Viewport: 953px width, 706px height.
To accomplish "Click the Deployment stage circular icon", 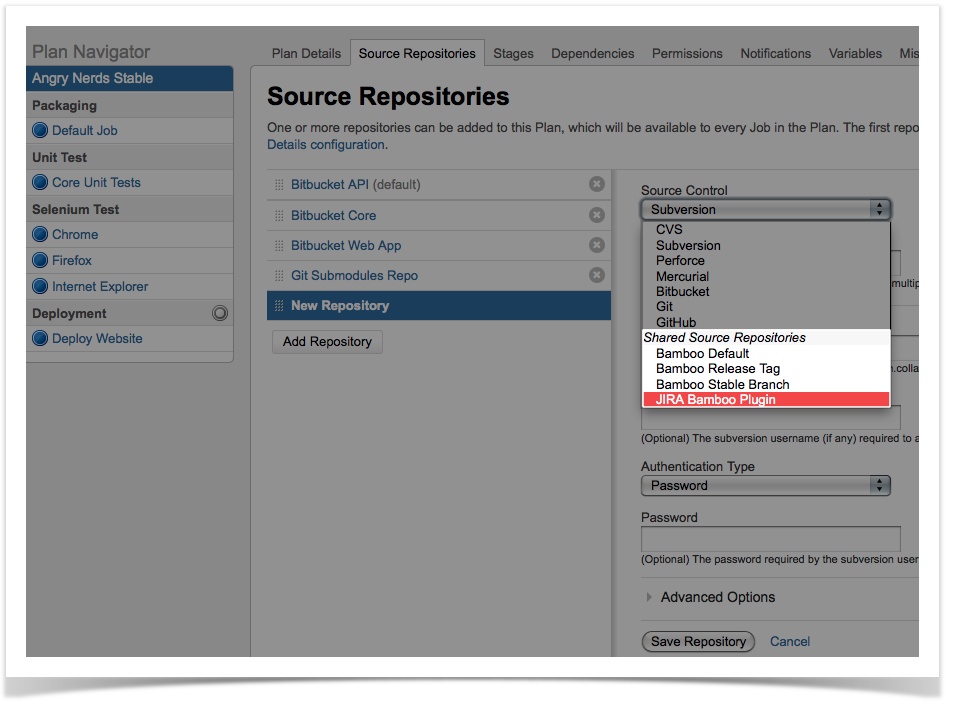I will (220, 313).
